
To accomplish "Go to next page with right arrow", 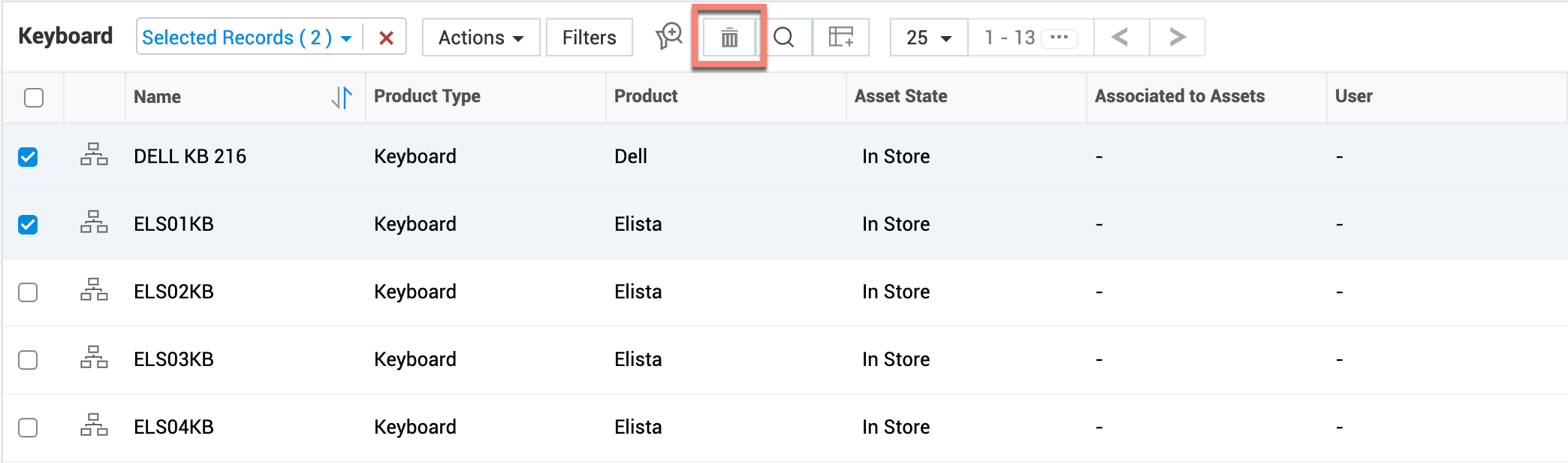I will point(1177,38).
